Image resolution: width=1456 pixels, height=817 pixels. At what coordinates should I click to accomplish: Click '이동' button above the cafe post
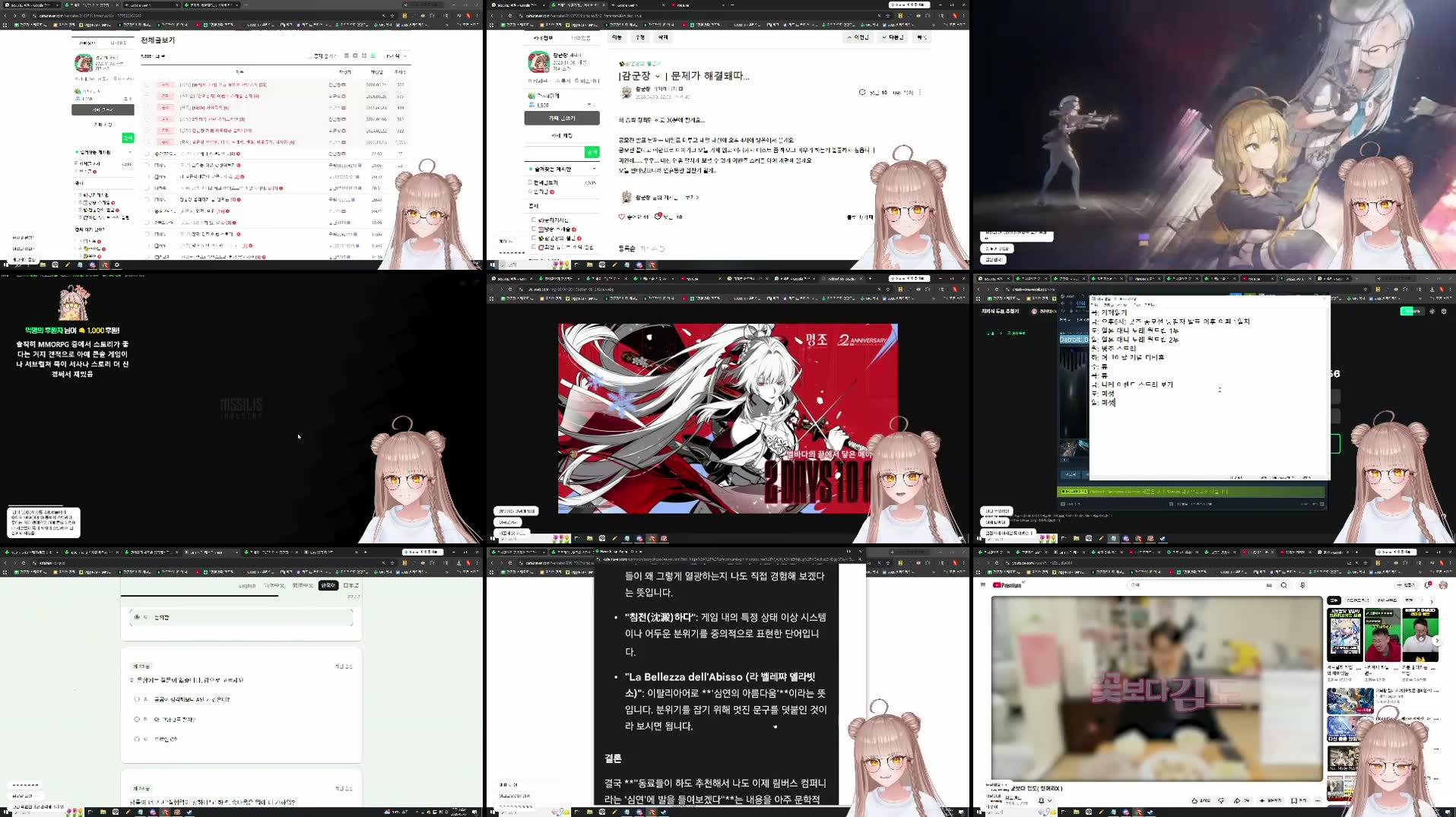coord(617,37)
